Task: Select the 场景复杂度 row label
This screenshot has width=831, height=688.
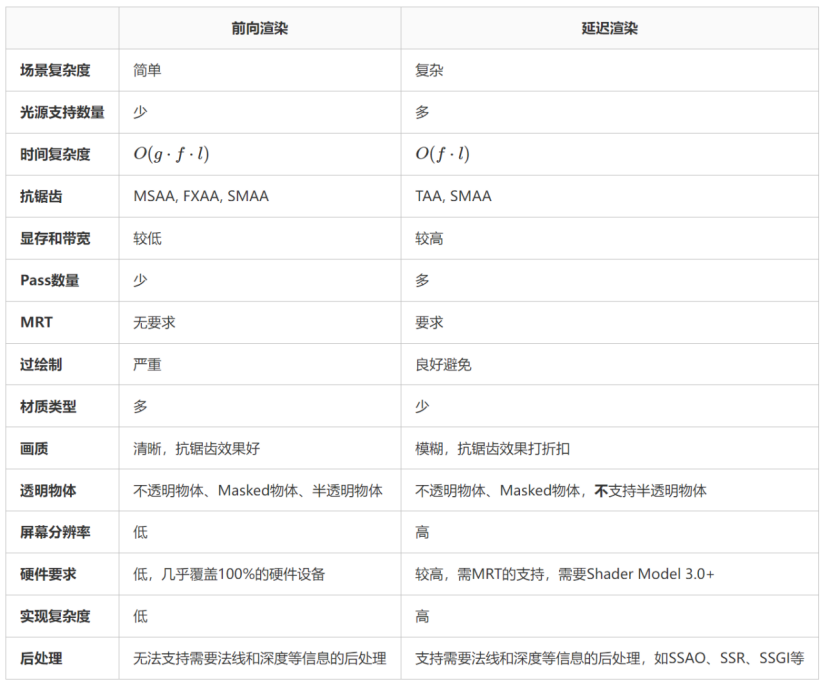Action: pyautogui.click(x=55, y=70)
